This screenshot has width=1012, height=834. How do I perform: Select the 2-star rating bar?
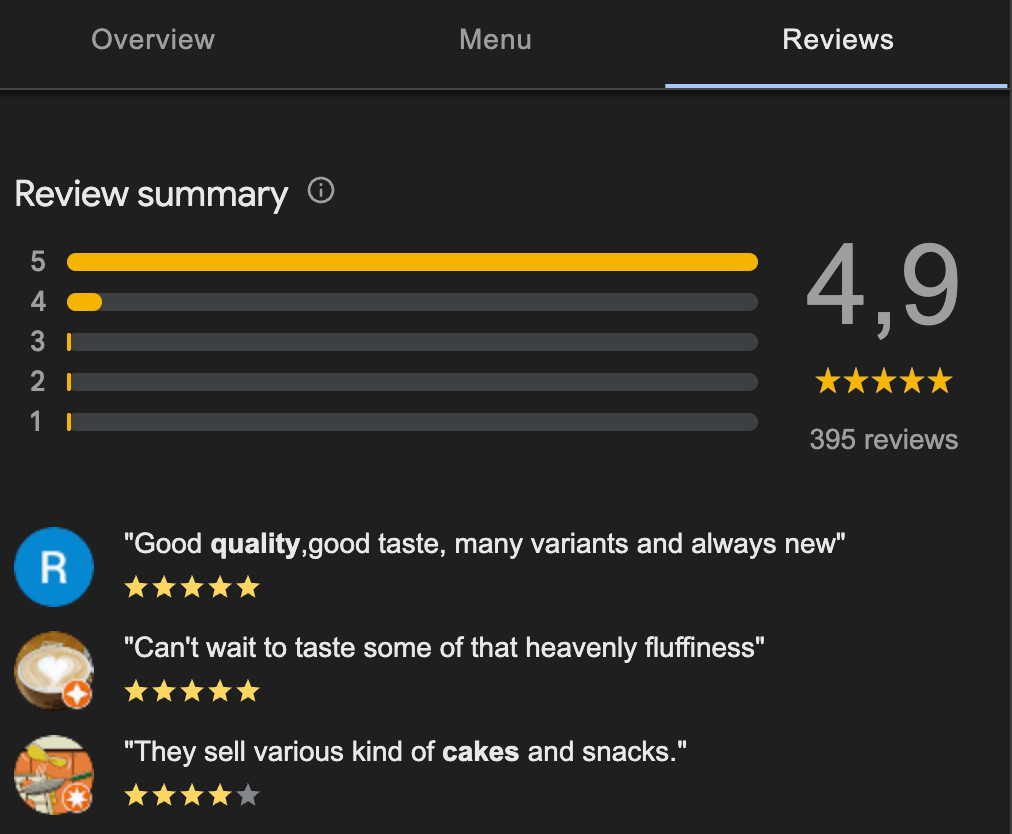[412, 382]
